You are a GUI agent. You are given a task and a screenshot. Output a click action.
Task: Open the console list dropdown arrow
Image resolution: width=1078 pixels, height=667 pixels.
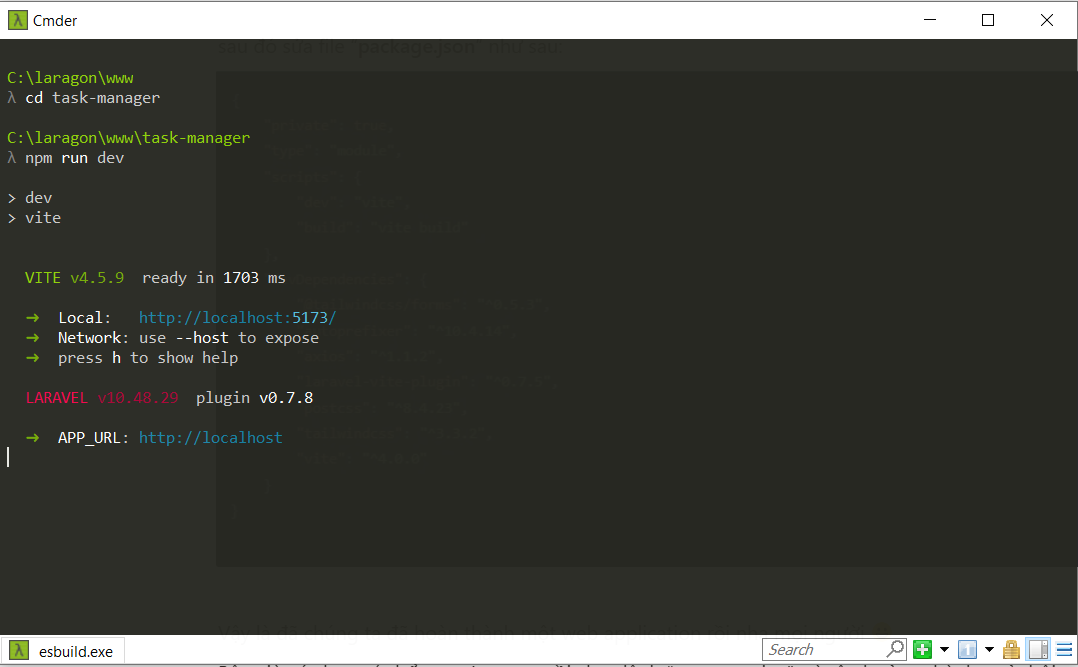click(x=989, y=649)
